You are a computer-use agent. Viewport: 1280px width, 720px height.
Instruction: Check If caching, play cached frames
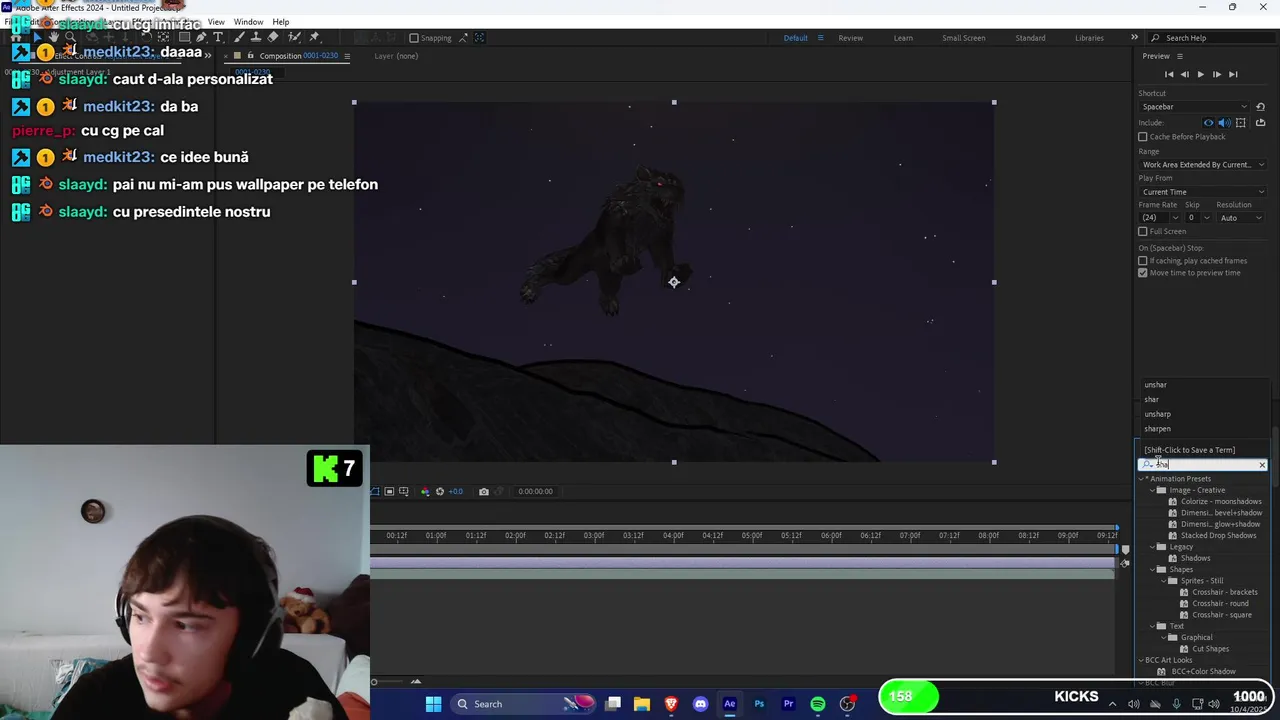pos(1143,261)
